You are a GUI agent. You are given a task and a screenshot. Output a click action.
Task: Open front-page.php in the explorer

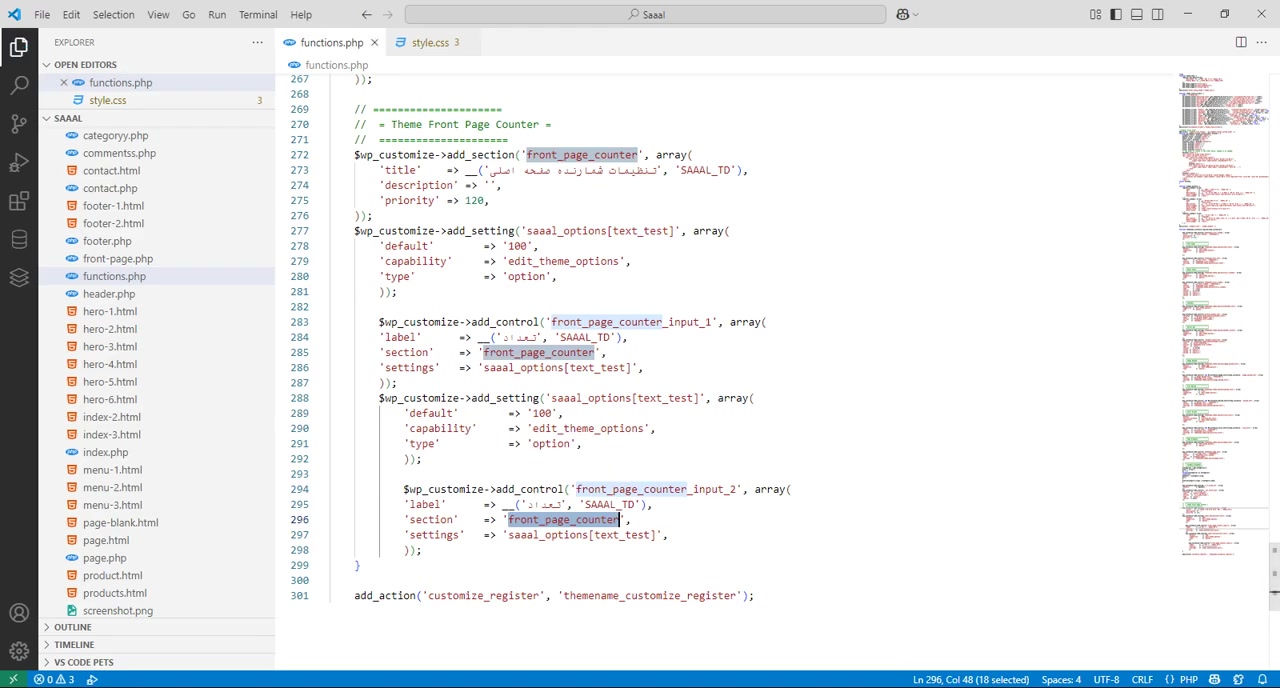pyautogui.click(x=118, y=259)
